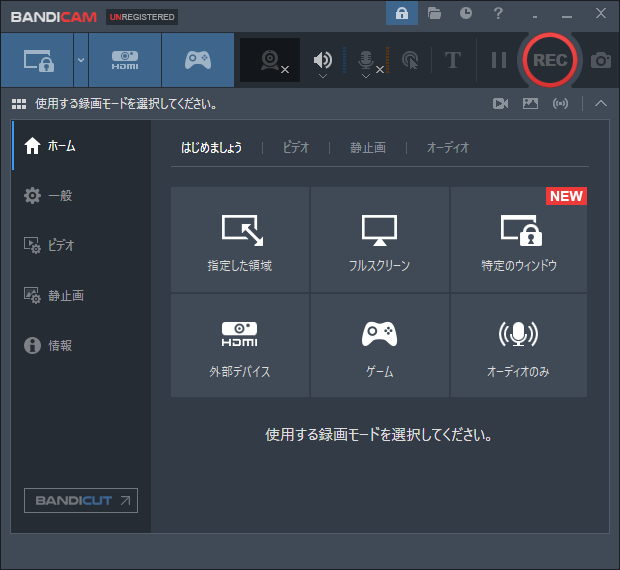Toggle the webcam overlay icon
This screenshot has width=620, height=570.
point(270,60)
